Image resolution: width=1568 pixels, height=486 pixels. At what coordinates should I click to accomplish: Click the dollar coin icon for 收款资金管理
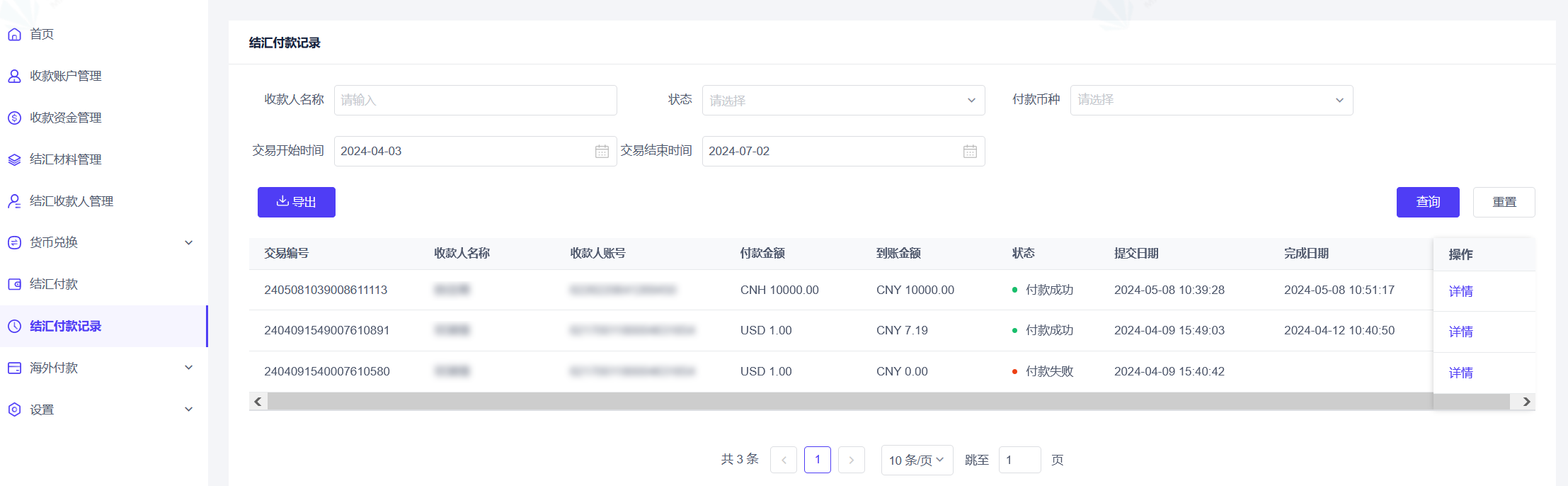14,118
